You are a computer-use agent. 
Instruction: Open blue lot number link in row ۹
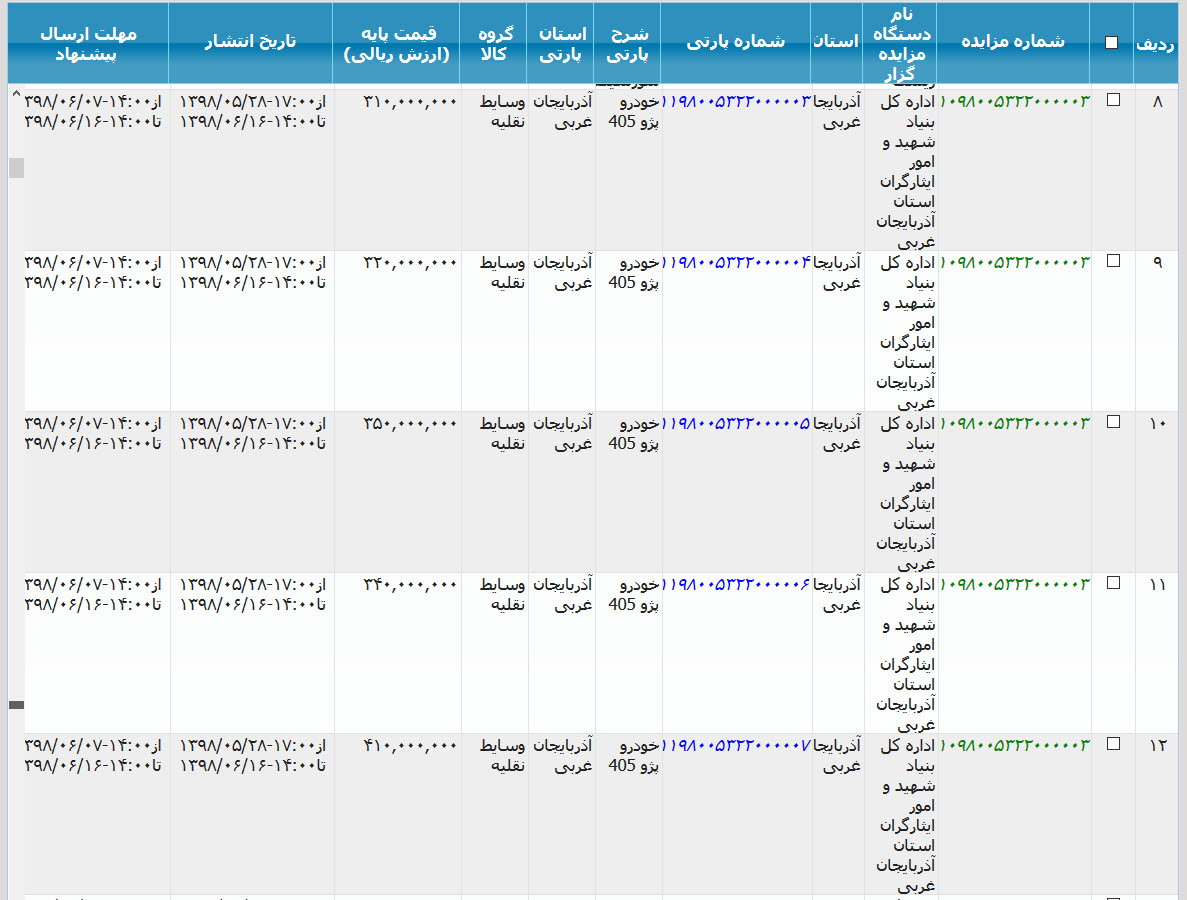[736, 262]
